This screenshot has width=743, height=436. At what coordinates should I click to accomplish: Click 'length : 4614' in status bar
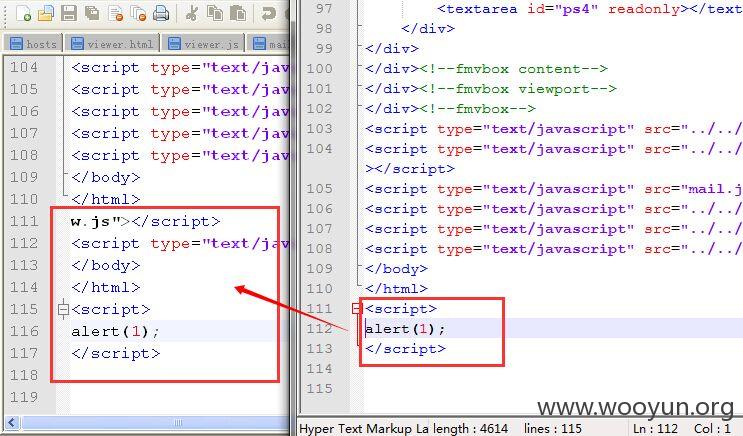[x=469, y=428]
